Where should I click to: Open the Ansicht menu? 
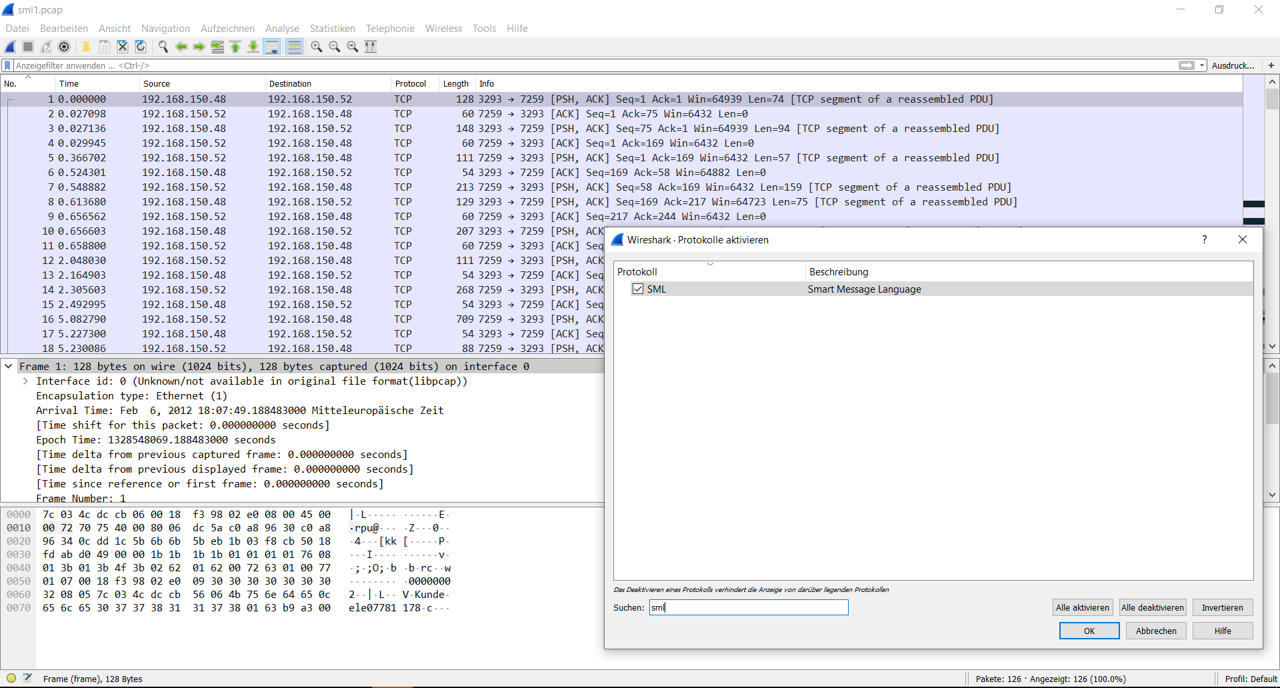click(114, 28)
